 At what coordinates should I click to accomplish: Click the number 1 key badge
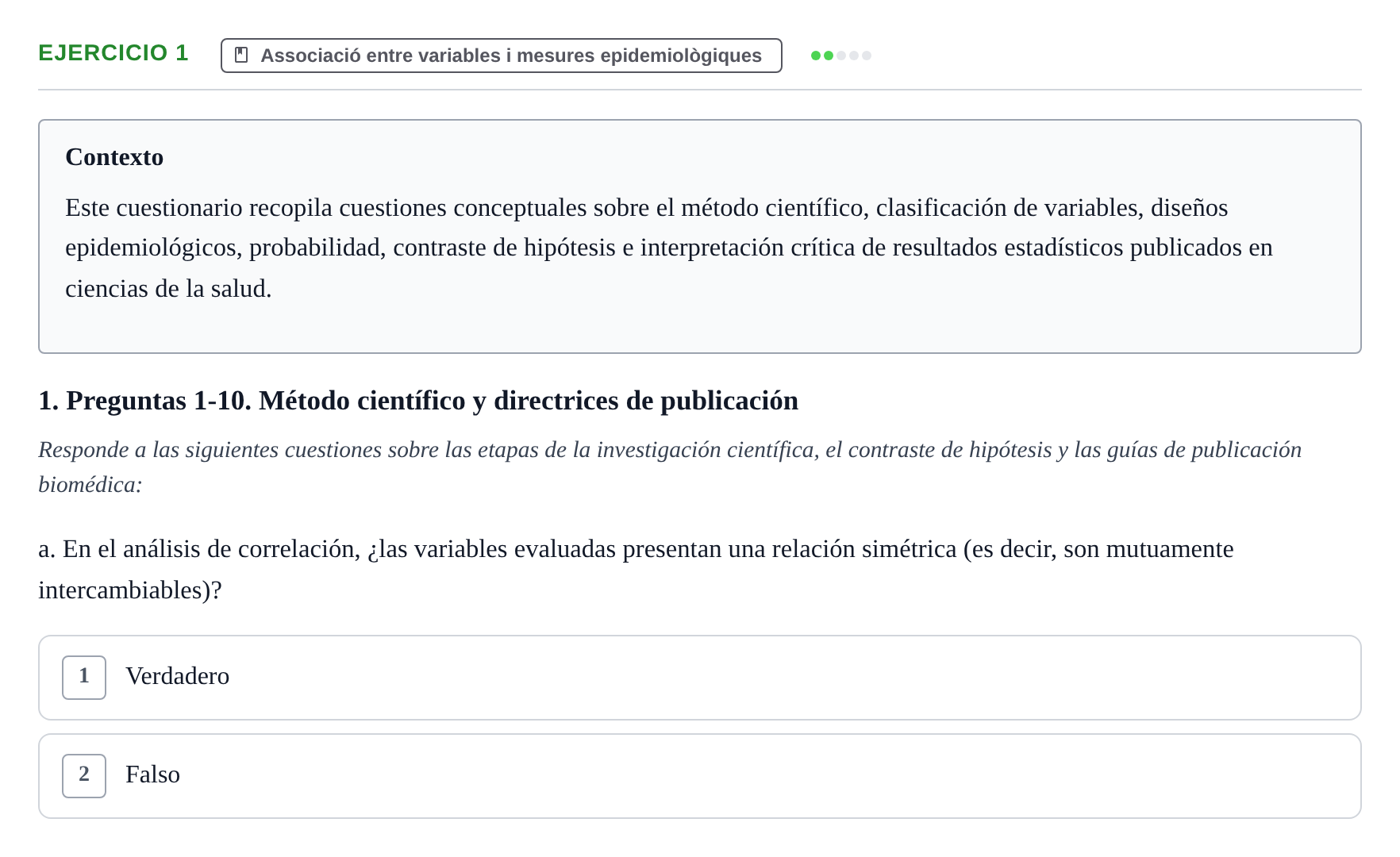(84, 677)
